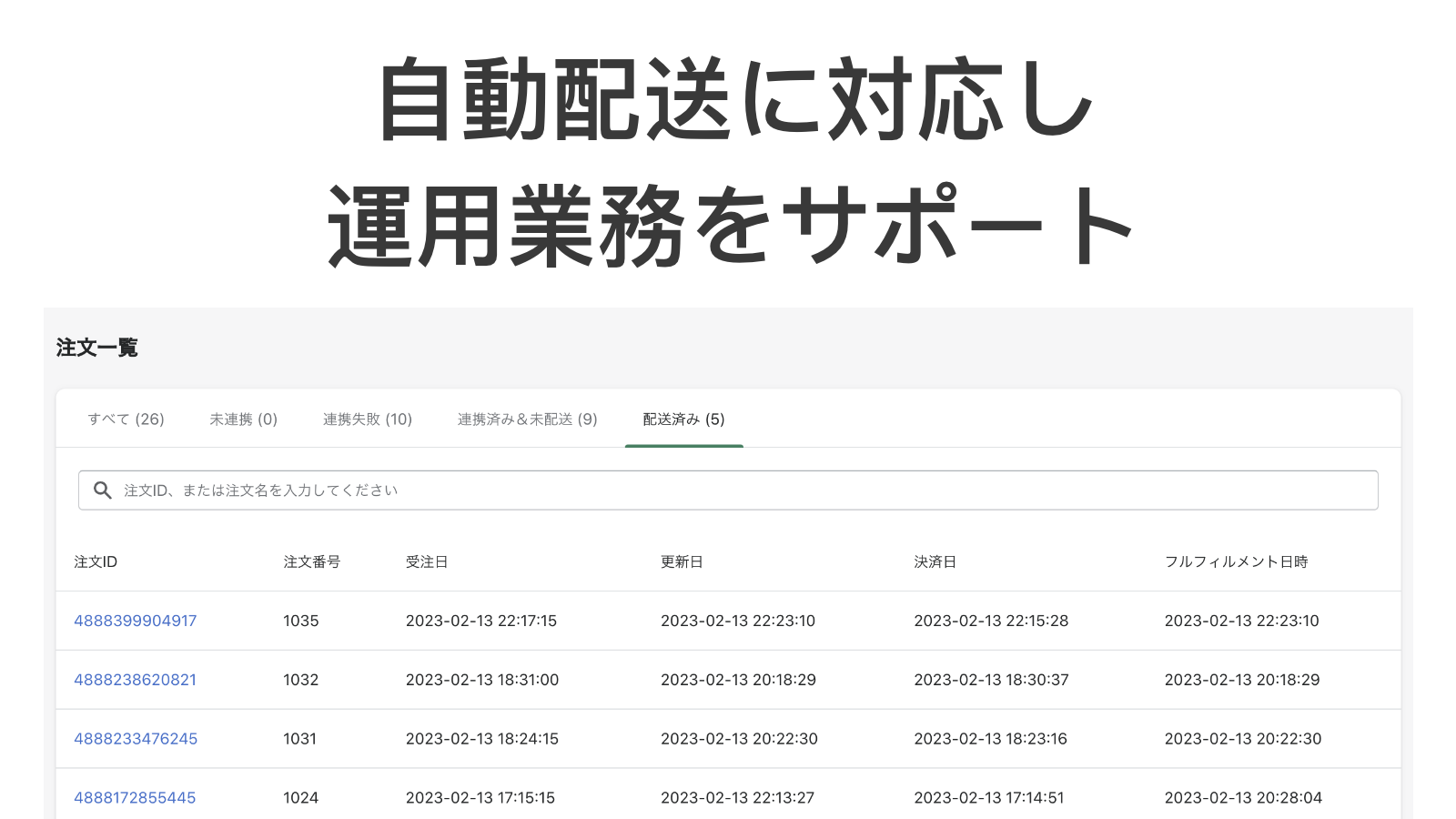Open order 4888238620821 details
Screen dimensions: 1456x819
click(x=135, y=680)
